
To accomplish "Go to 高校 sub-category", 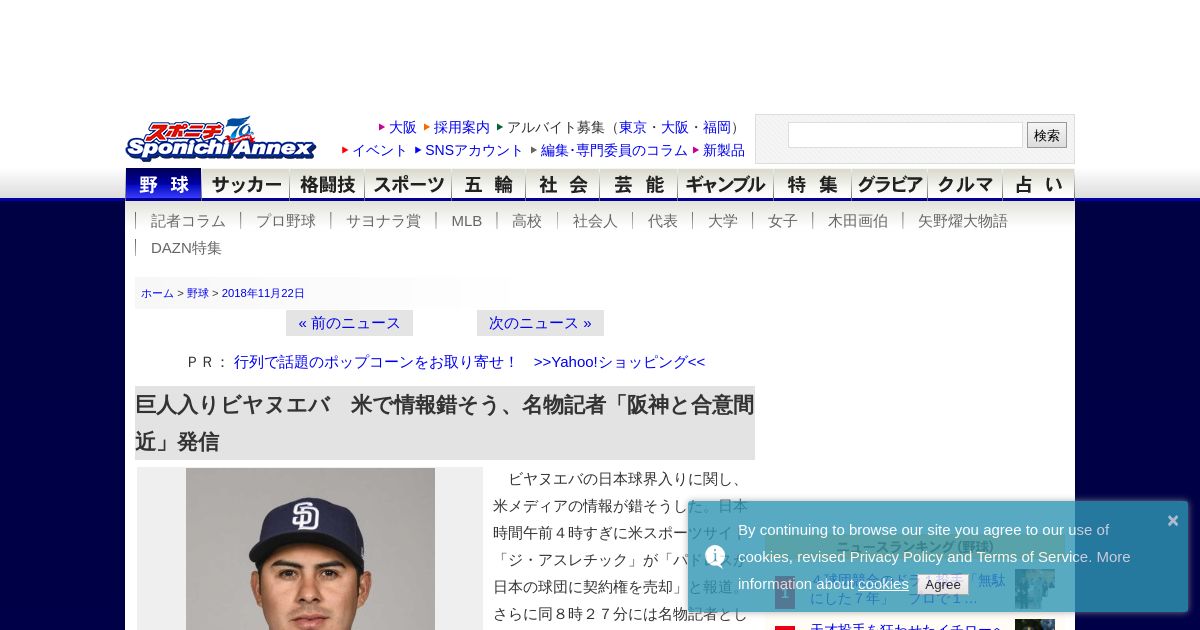I will [527, 221].
